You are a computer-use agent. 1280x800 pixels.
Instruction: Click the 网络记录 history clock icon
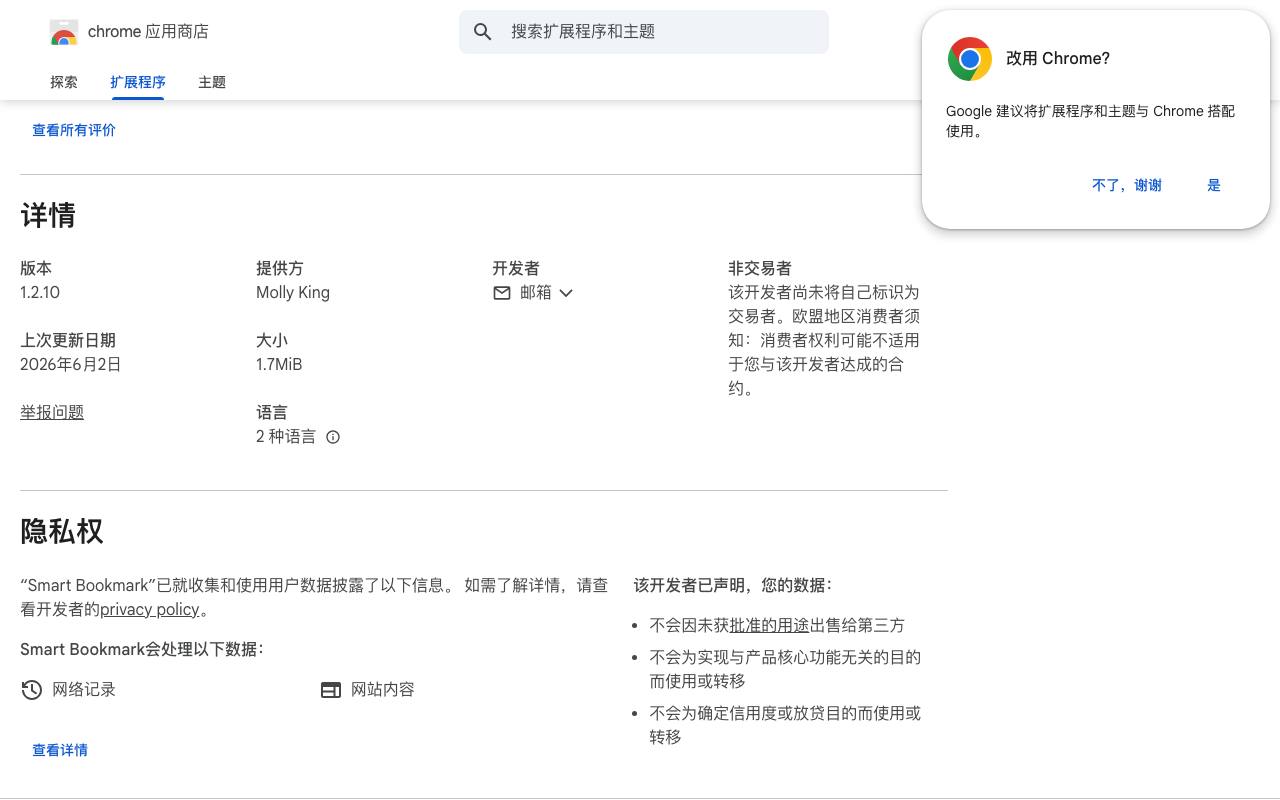pyautogui.click(x=32, y=690)
